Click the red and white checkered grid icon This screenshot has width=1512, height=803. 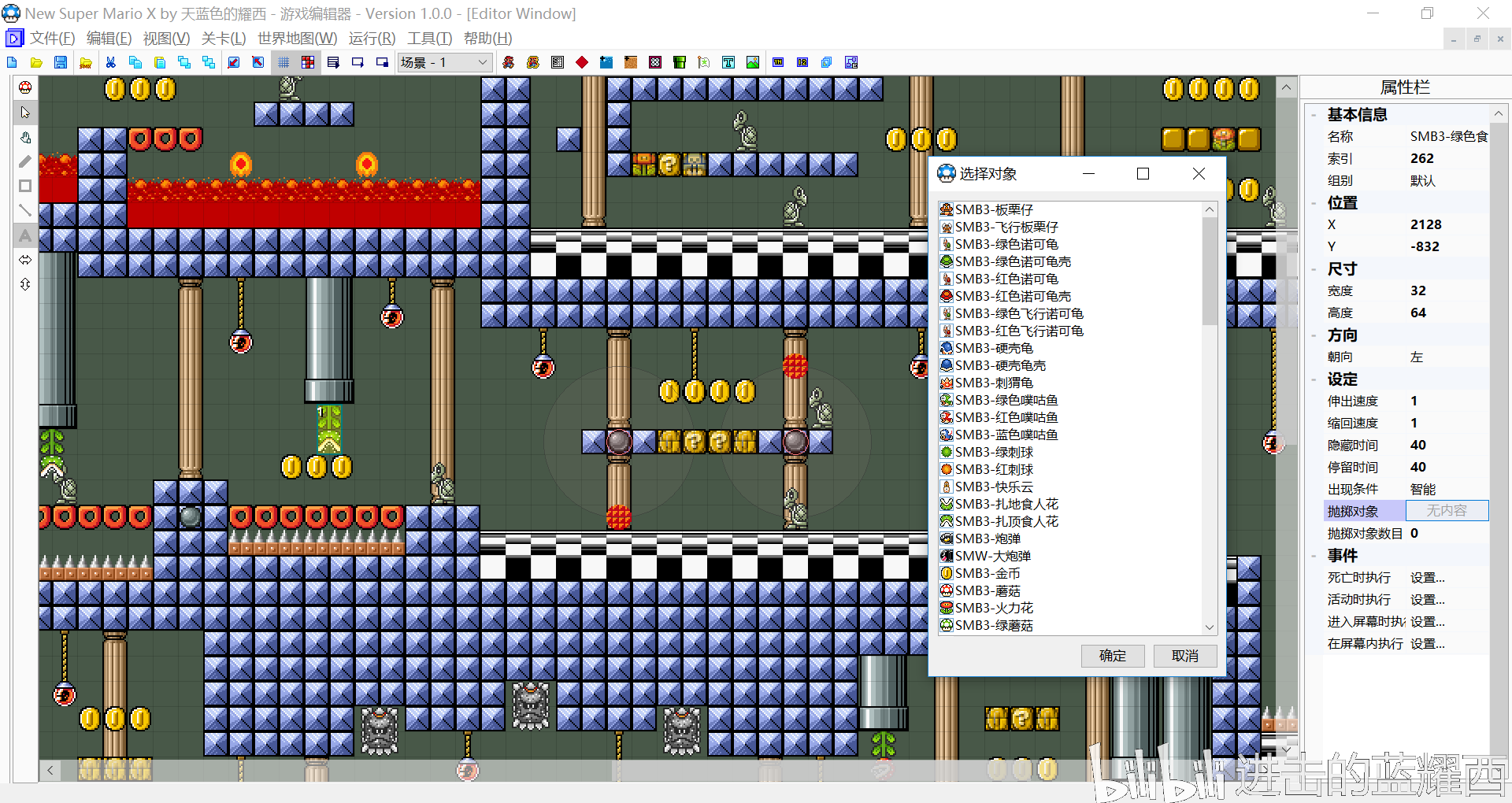tap(308, 62)
